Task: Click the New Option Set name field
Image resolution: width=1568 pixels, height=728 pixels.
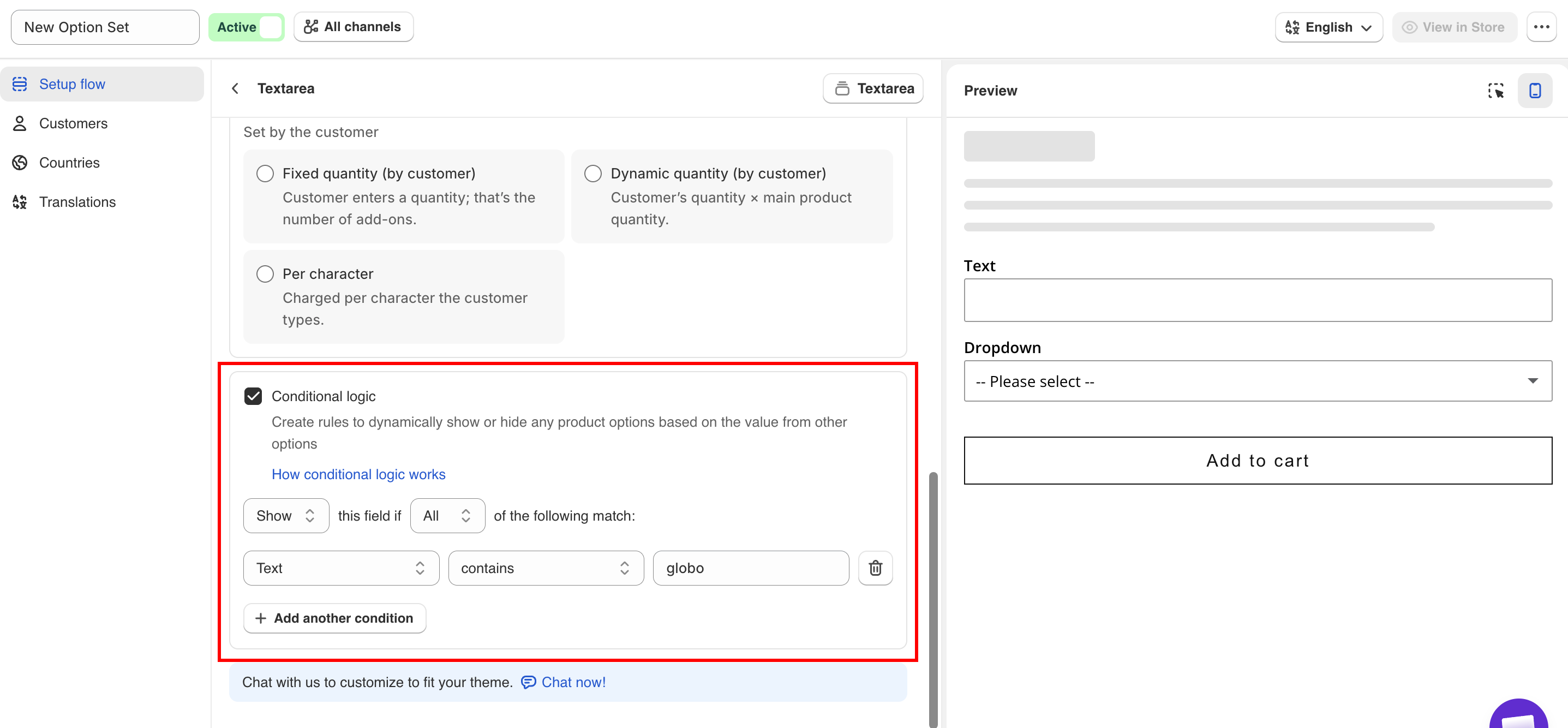Action: coord(105,27)
